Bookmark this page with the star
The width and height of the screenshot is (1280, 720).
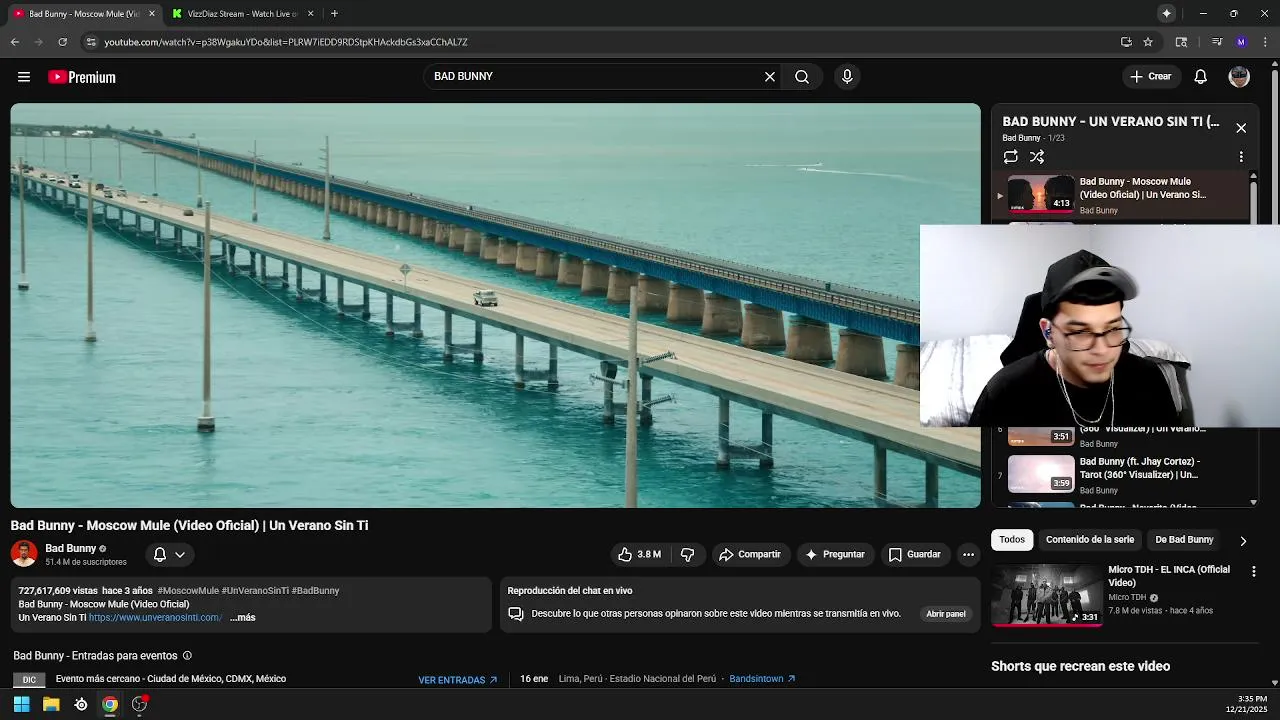1148,42
